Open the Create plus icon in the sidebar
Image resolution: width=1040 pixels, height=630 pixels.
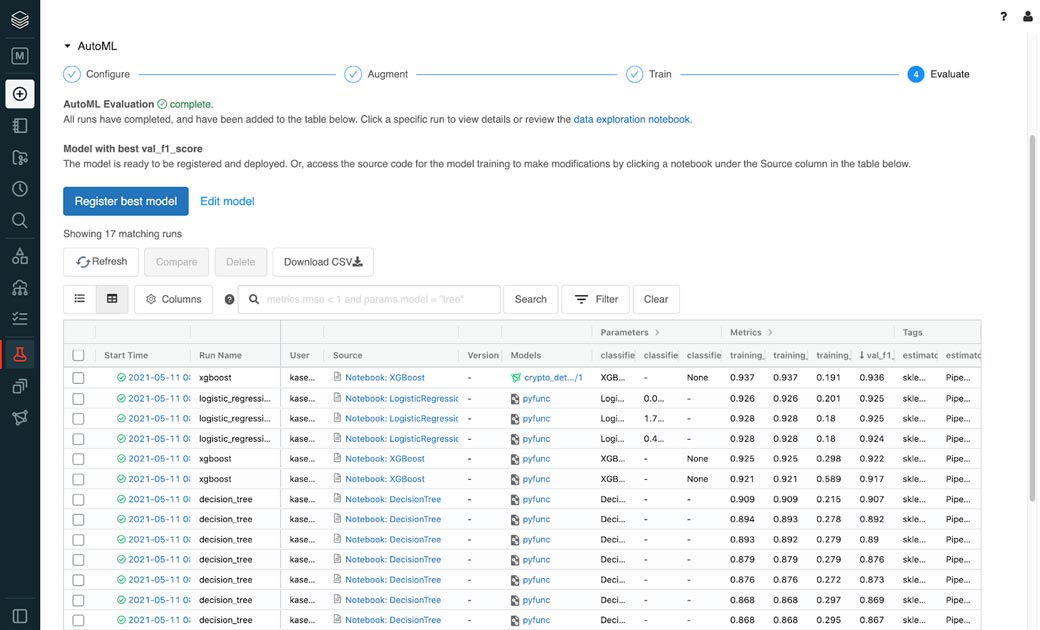pos(20,94)
